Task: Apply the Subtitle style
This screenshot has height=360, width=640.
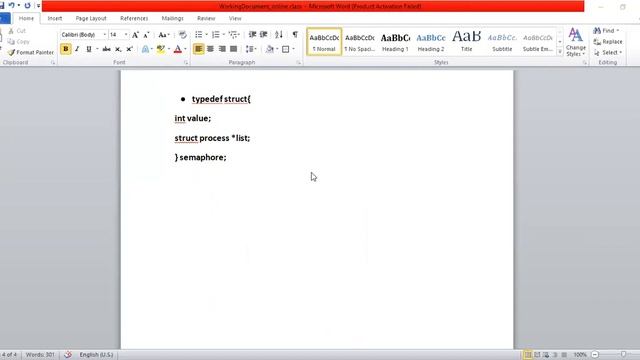Action: (502, 42)
